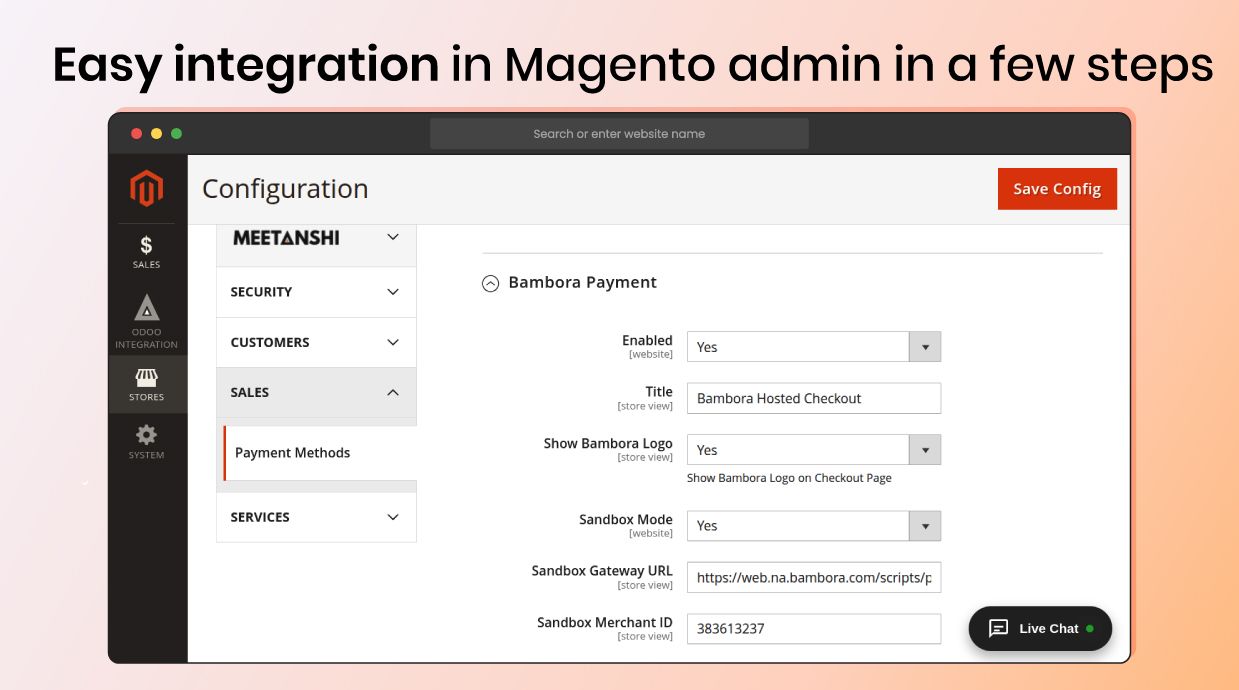Click the Save Config button
This screenshot has height=690, width=1239.
(x=1057, y=188)
